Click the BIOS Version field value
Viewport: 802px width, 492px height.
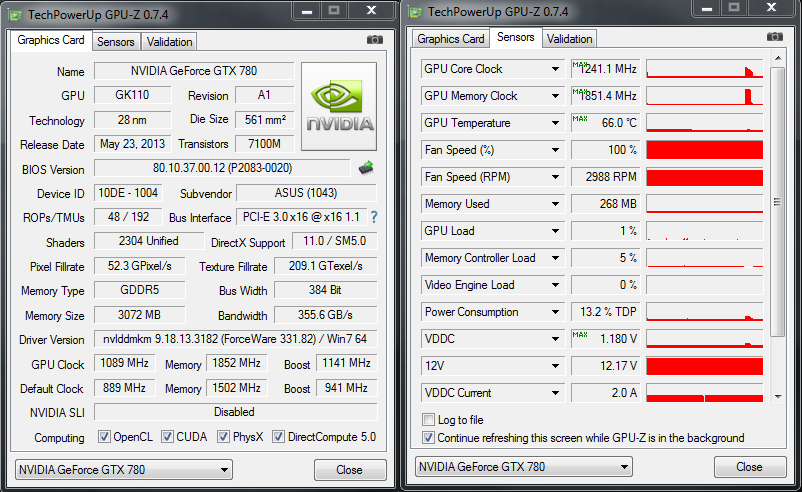pyautogui.click(x=222, y=168)
